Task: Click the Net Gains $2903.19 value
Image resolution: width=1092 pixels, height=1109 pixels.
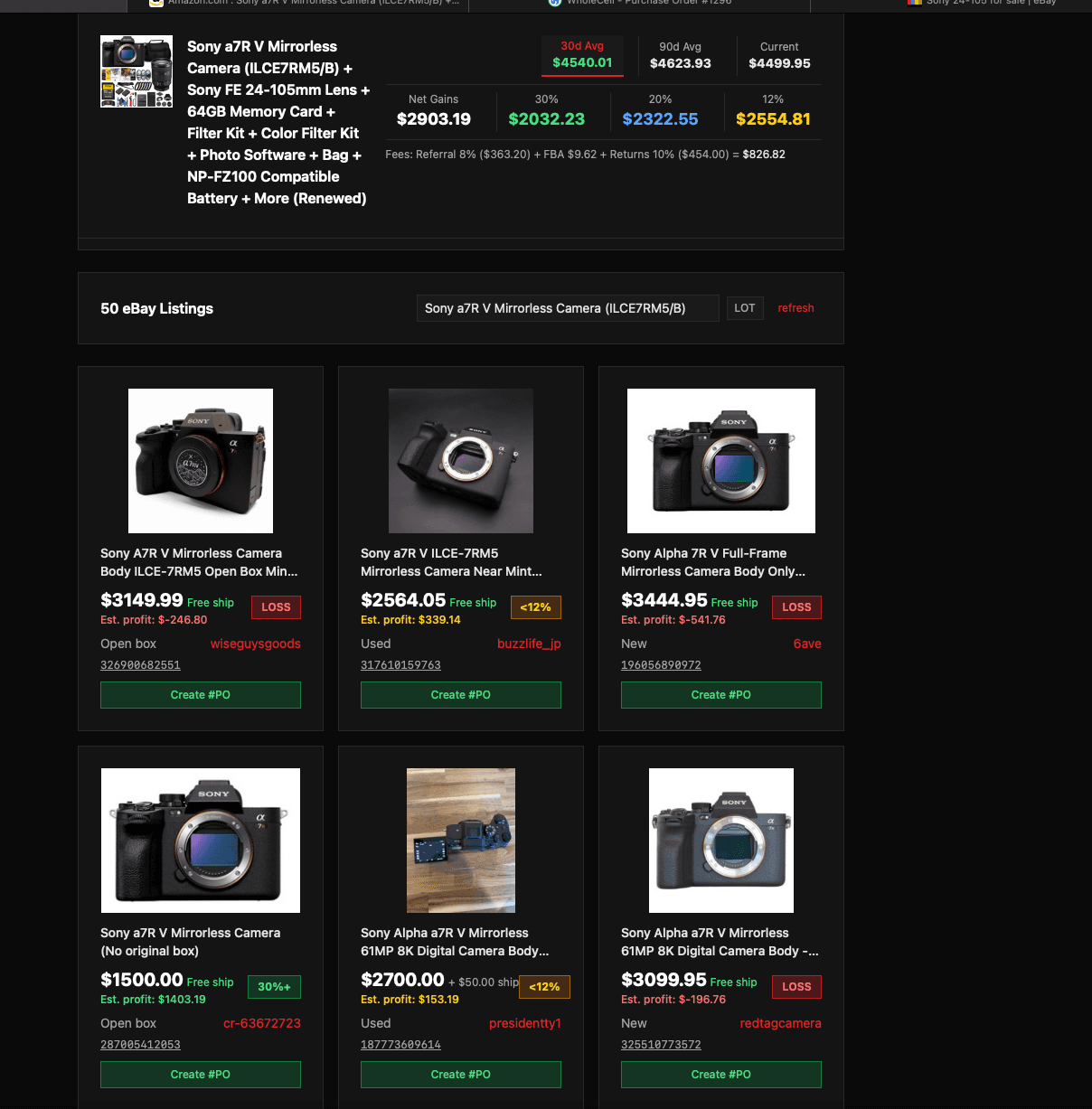Action: [x=434, y=119]
